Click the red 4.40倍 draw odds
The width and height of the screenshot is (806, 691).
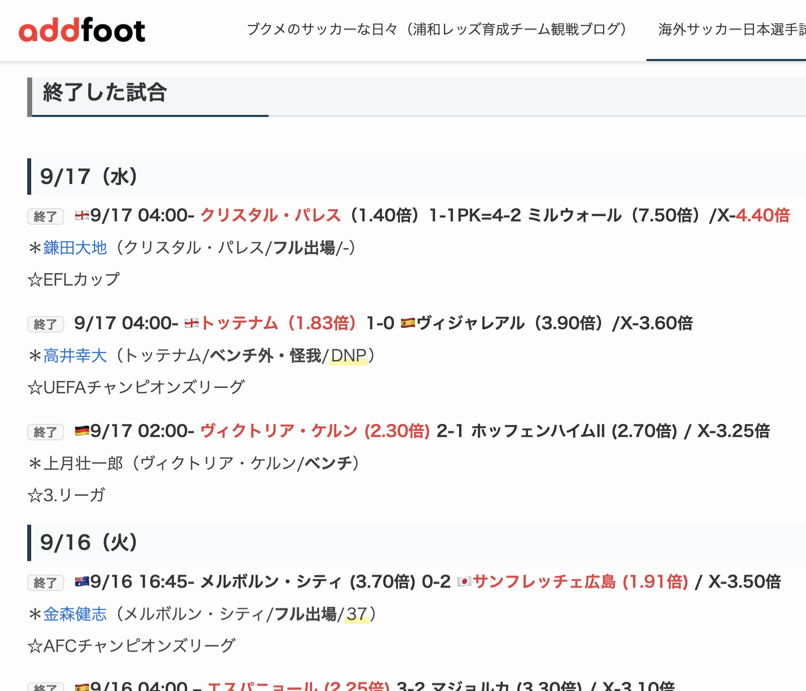pos(762,215)
